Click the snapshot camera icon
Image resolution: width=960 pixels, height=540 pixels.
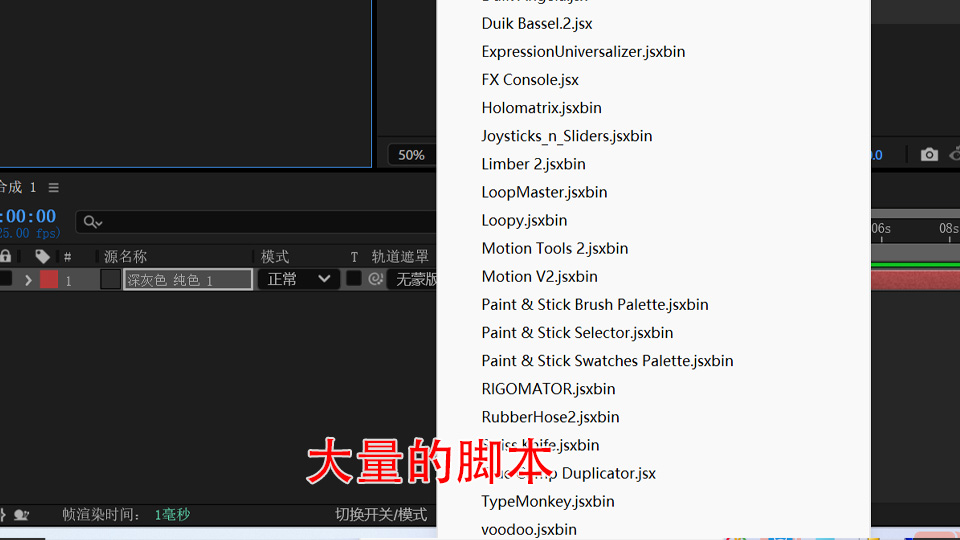click(929, 154)
